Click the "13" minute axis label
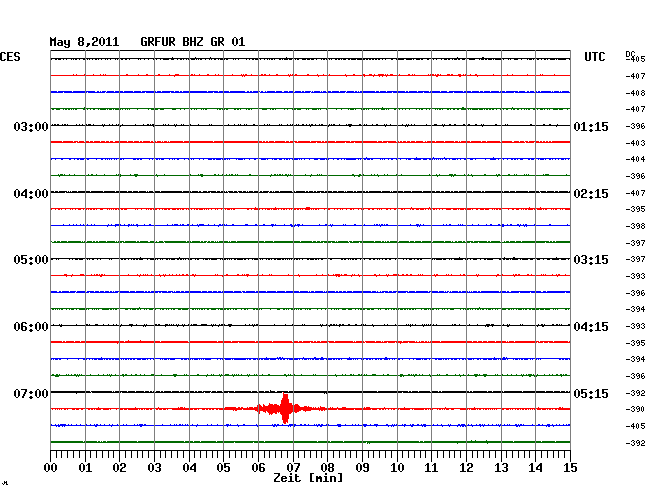Screen dimensions: 650x494 501,467
